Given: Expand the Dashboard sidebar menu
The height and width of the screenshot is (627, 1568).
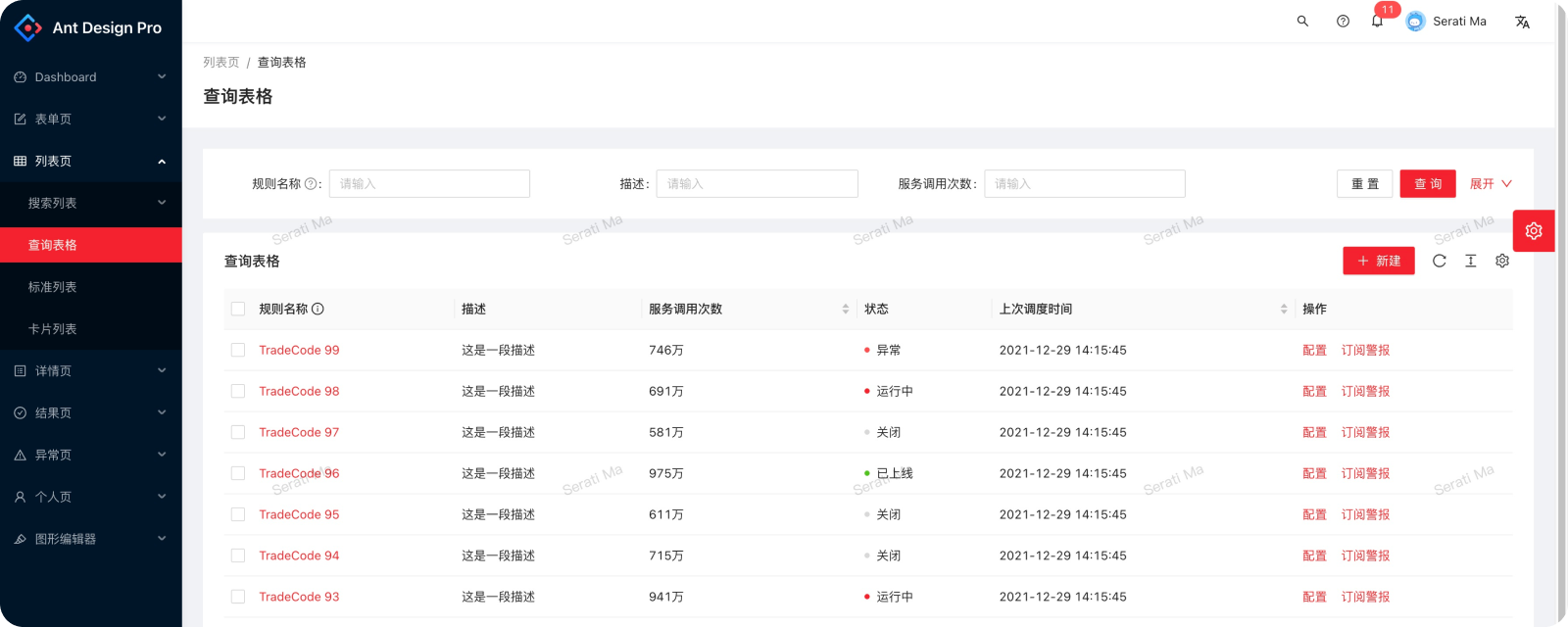Looking at the screenshot, I should 90,77.
